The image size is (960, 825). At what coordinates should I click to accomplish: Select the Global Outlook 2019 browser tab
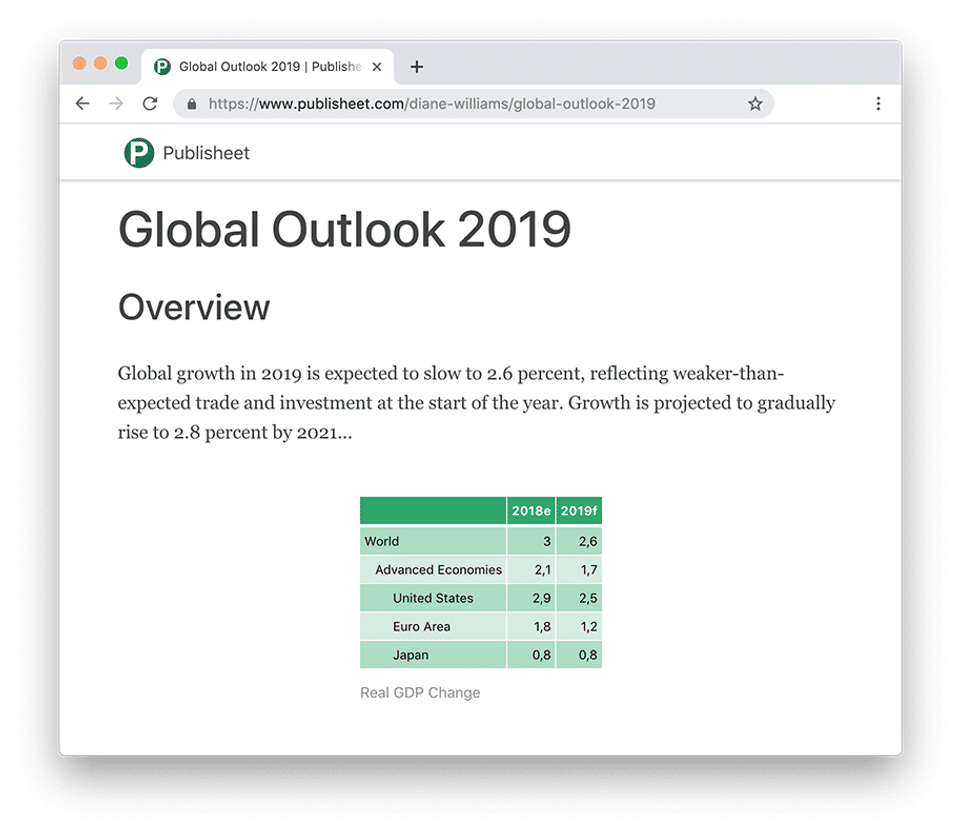click(268, 67)
